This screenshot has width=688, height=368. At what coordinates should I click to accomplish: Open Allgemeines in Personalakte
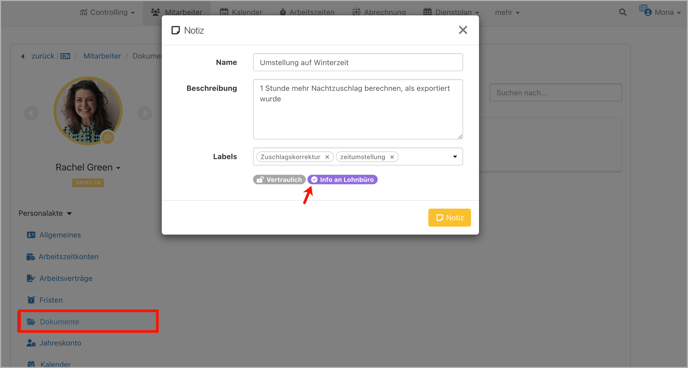[x=60, y=235]
